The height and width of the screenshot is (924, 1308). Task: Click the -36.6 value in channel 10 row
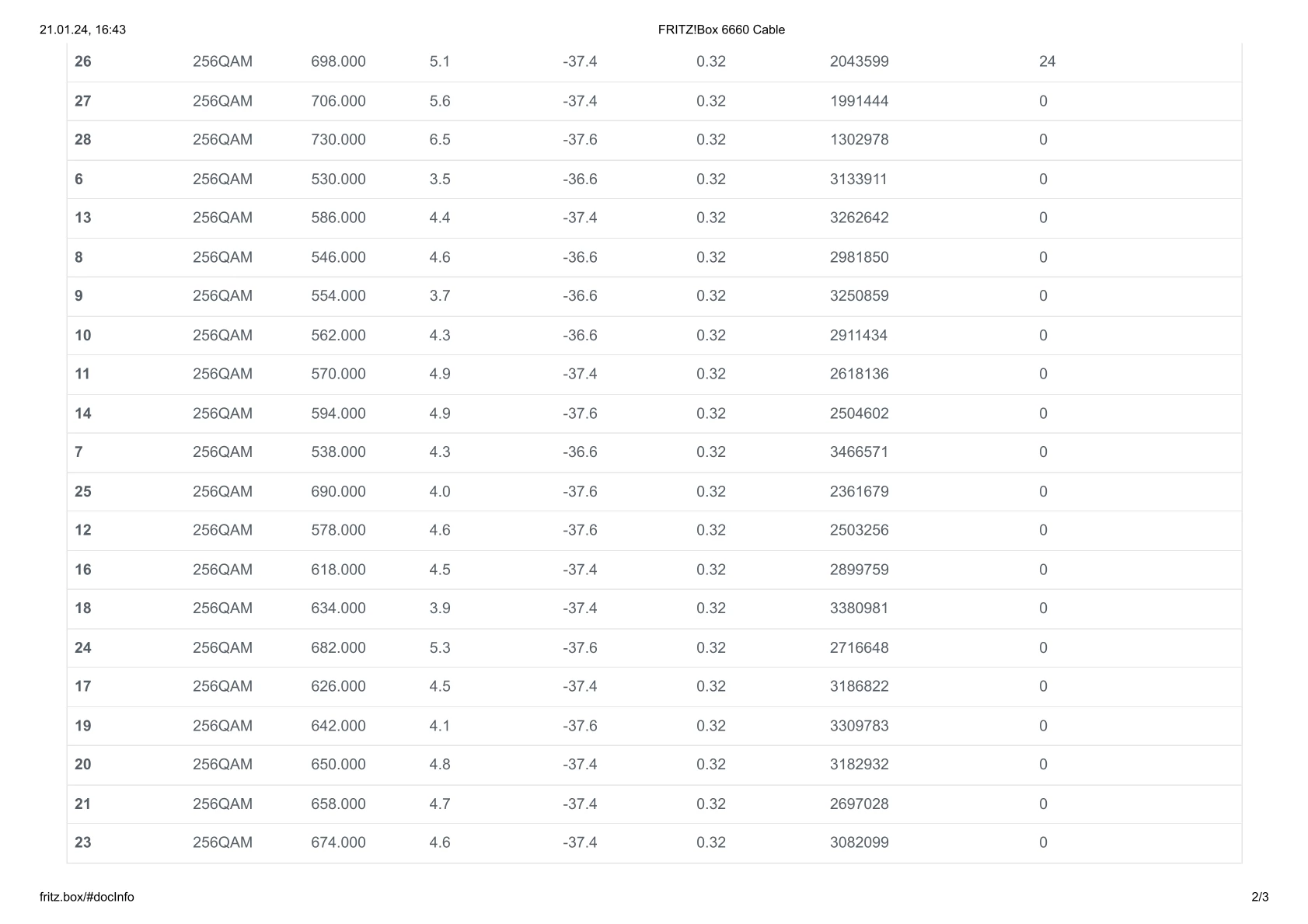[580, 336]
